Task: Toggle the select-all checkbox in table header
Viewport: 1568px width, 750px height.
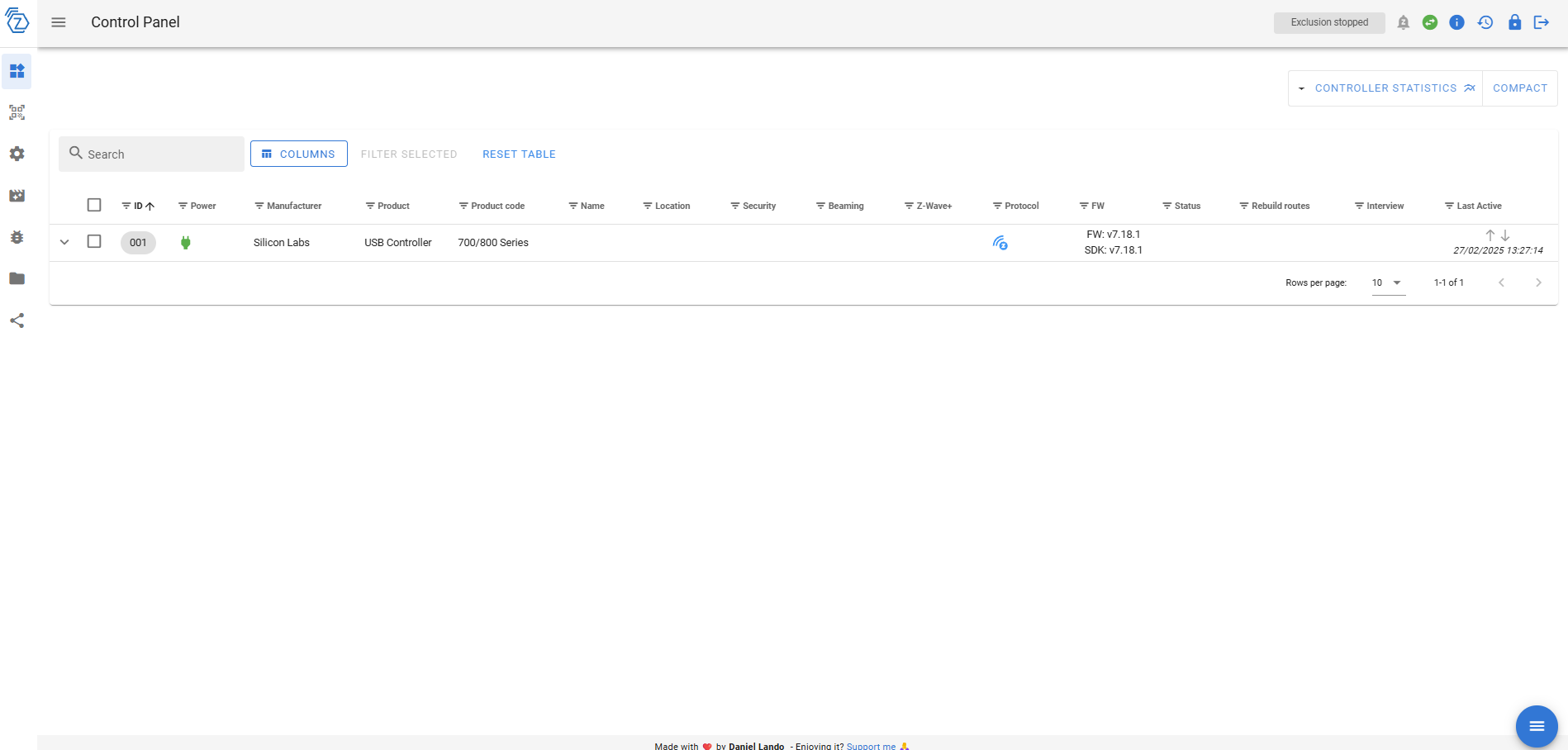Action: tap(94, 205)
